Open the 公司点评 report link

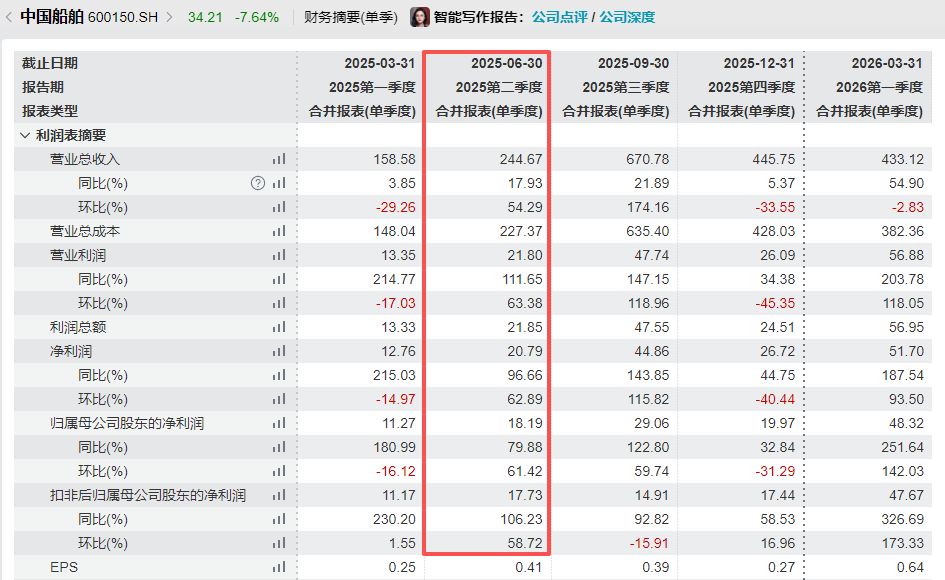[x=559, y=17]
